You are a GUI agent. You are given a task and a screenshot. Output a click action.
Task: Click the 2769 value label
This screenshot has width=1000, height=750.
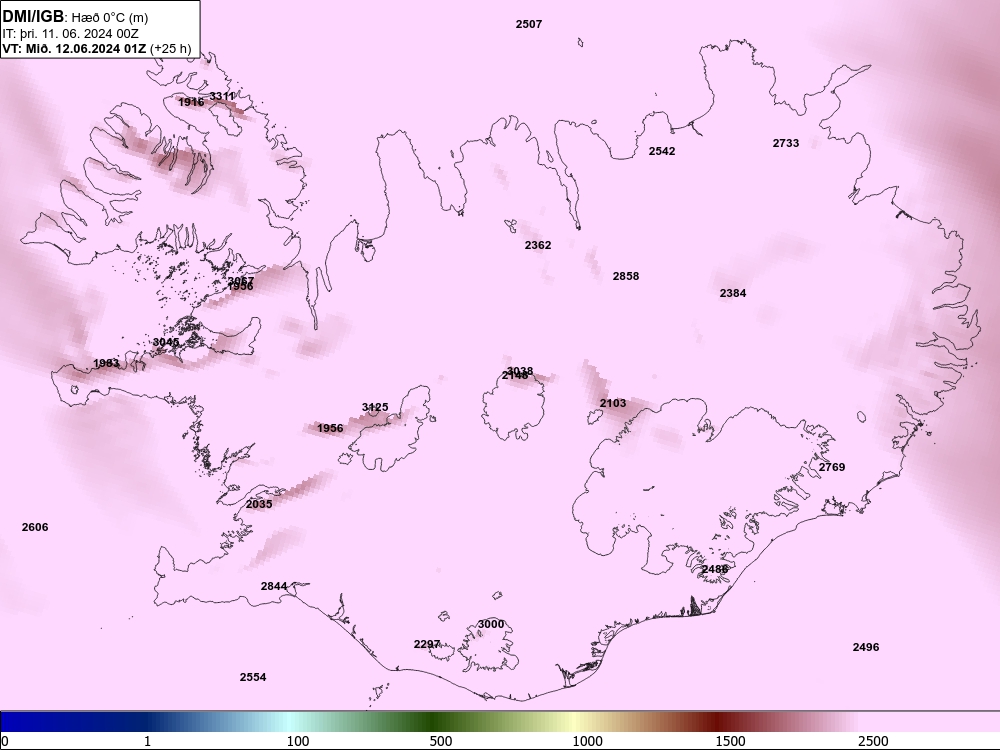[832, 467]
